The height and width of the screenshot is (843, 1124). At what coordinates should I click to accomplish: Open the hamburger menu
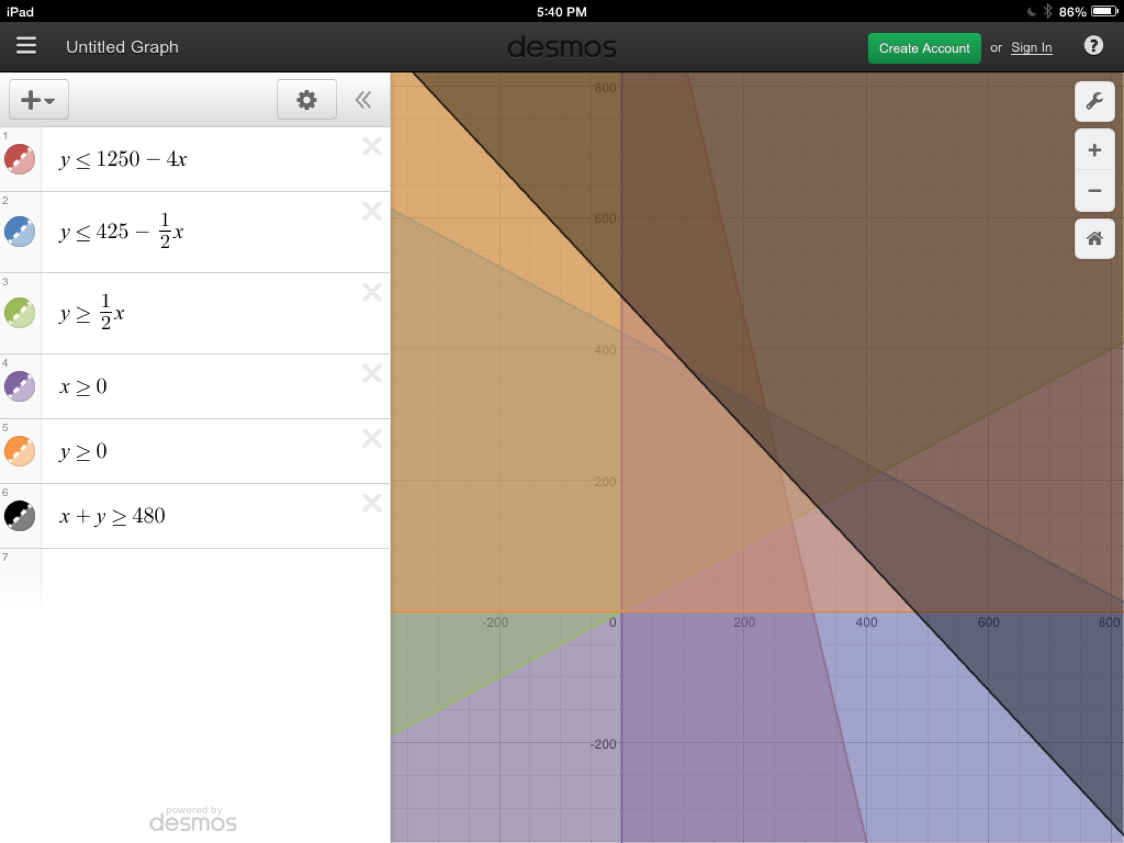coord(26,46)
